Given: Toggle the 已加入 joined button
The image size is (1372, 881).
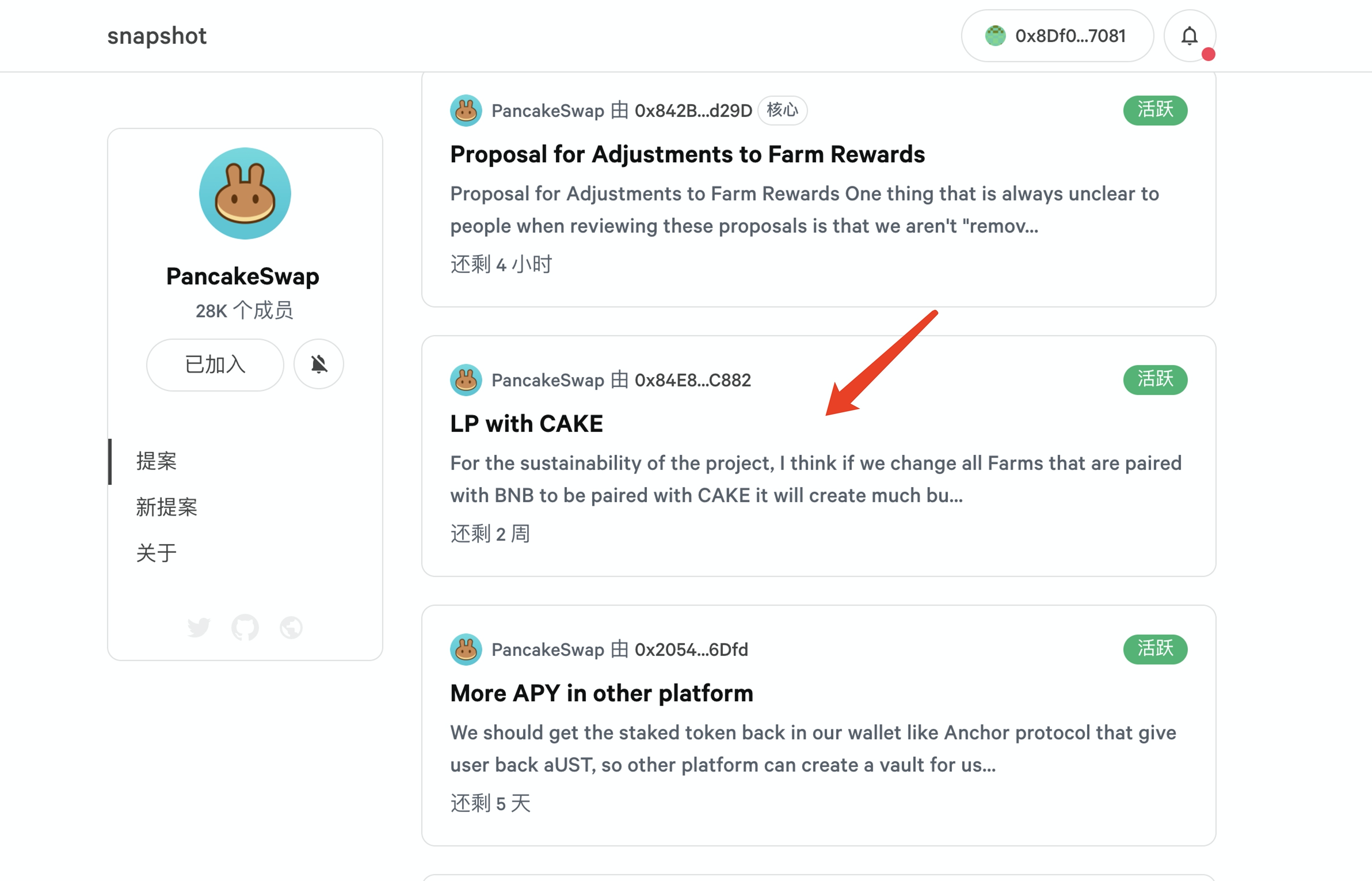Looking at the screenshot, I should [215, 364].
